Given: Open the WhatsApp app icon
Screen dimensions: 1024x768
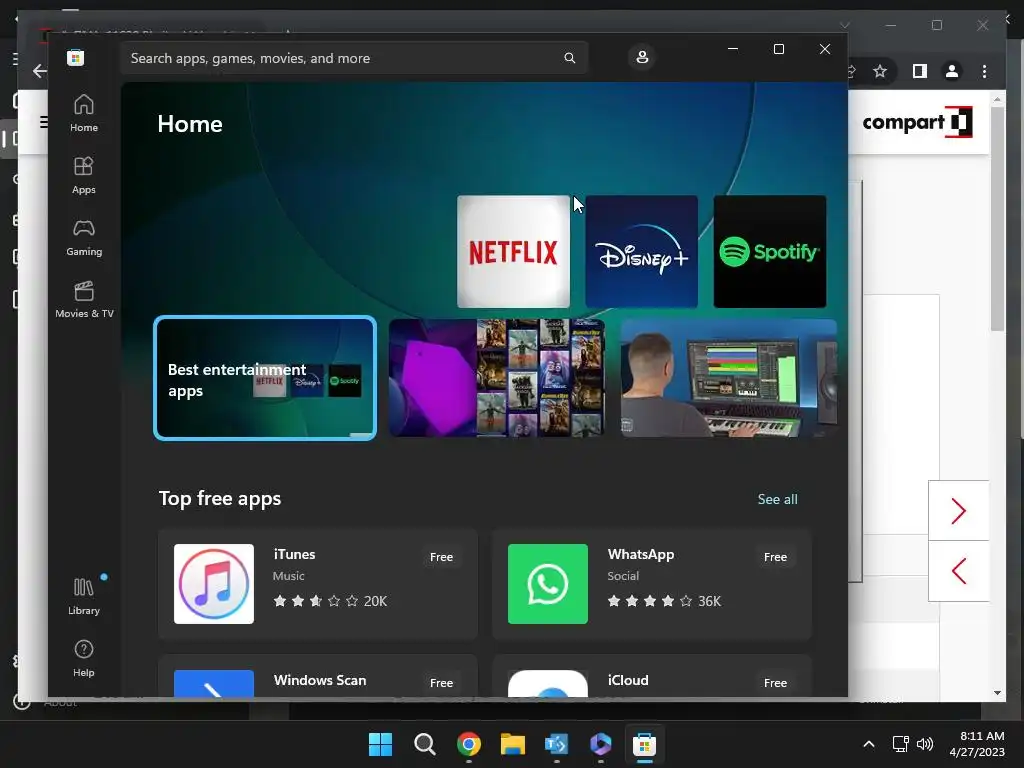Looking at the screenshot, I should pyautogui.click(x=547, y=584).
